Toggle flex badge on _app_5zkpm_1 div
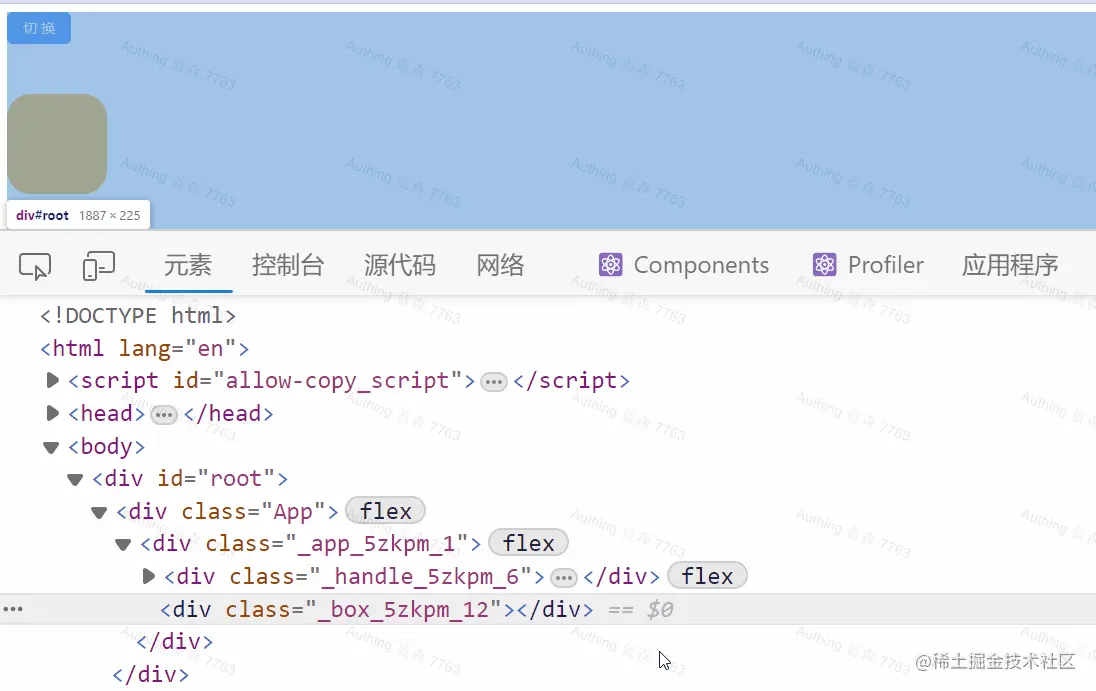1096x691 pixels. coord(528,543)
